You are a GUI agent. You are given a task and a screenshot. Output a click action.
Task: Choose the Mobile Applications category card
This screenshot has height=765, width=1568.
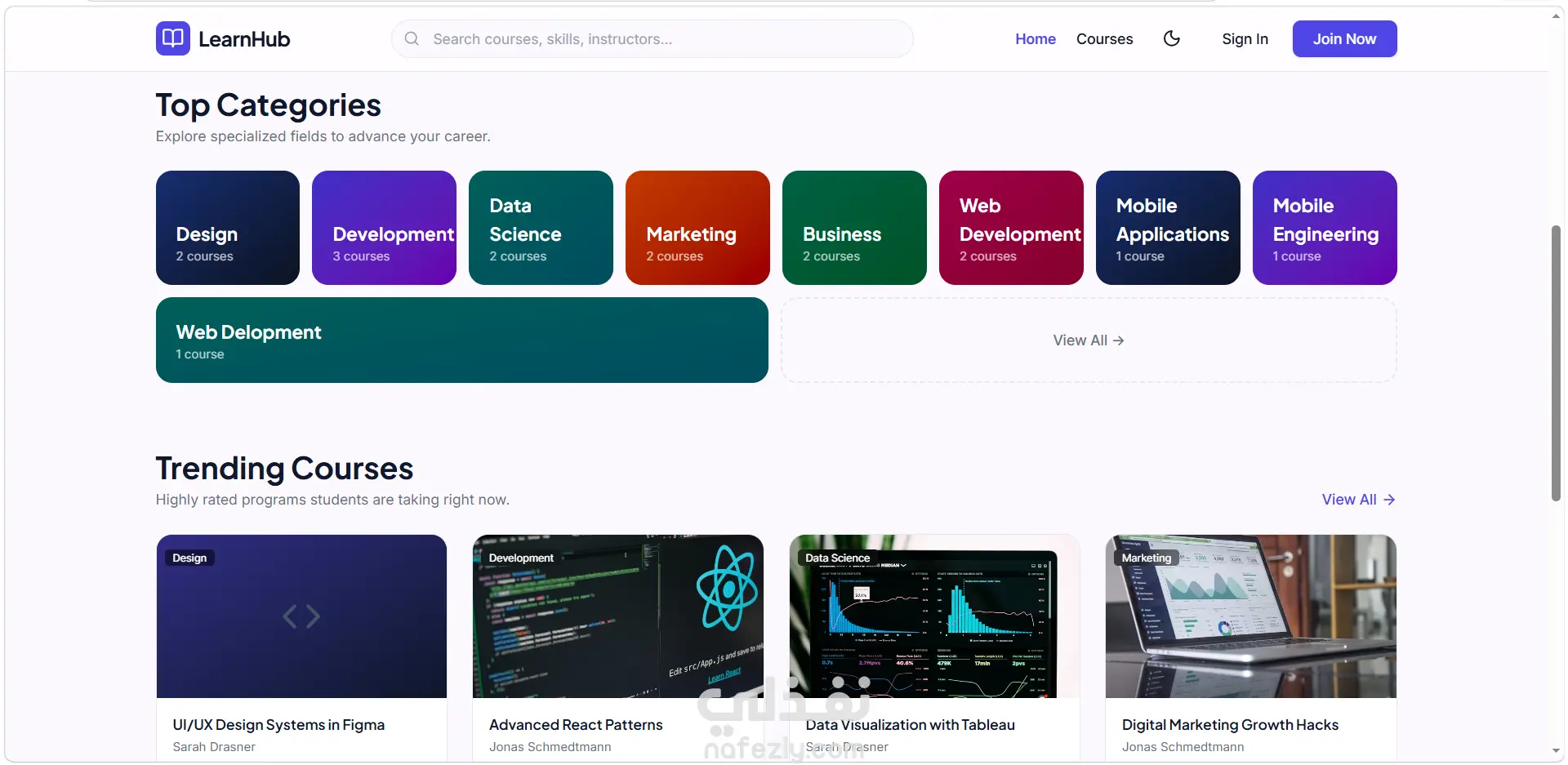point(1168,228)
